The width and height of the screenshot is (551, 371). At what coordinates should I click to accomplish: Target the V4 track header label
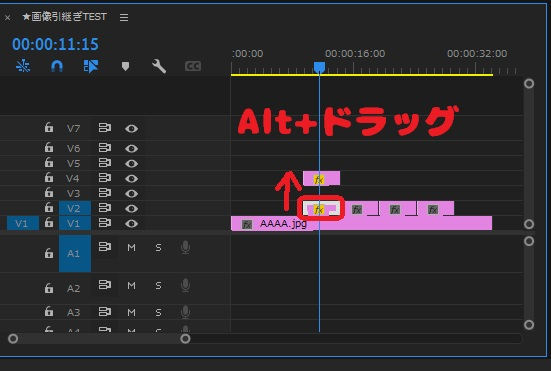point(73,178)
